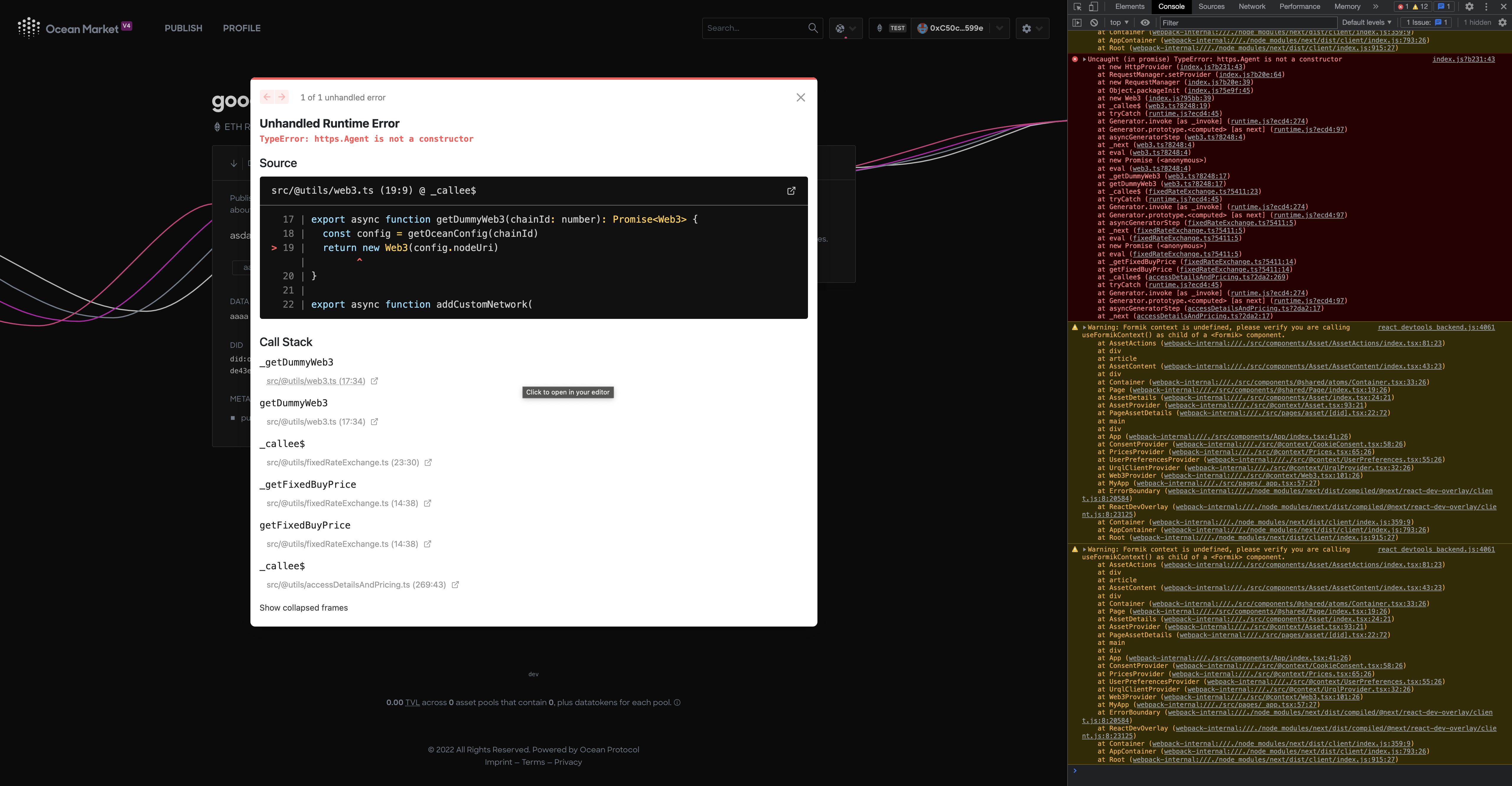
Task: Open accessDetailsAndPricing.ts (269:43) frame link
Action: coord(356,585)
